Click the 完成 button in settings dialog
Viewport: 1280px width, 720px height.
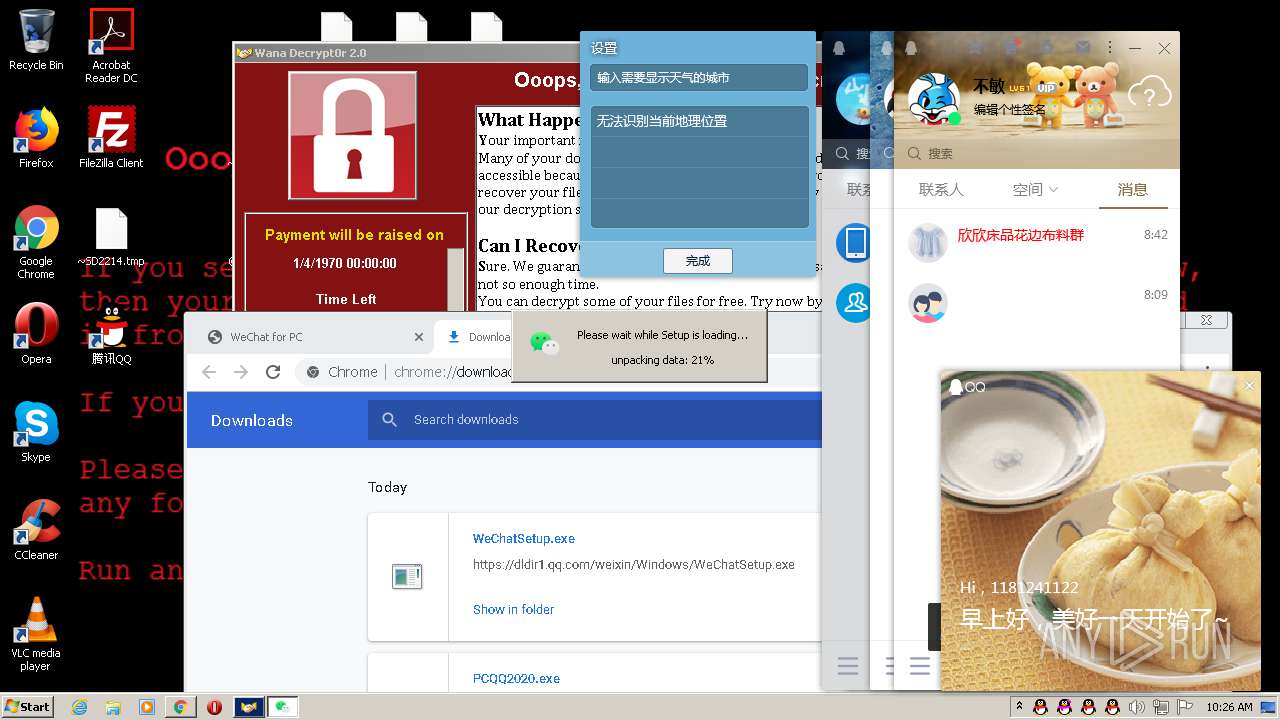coord(698,260)
